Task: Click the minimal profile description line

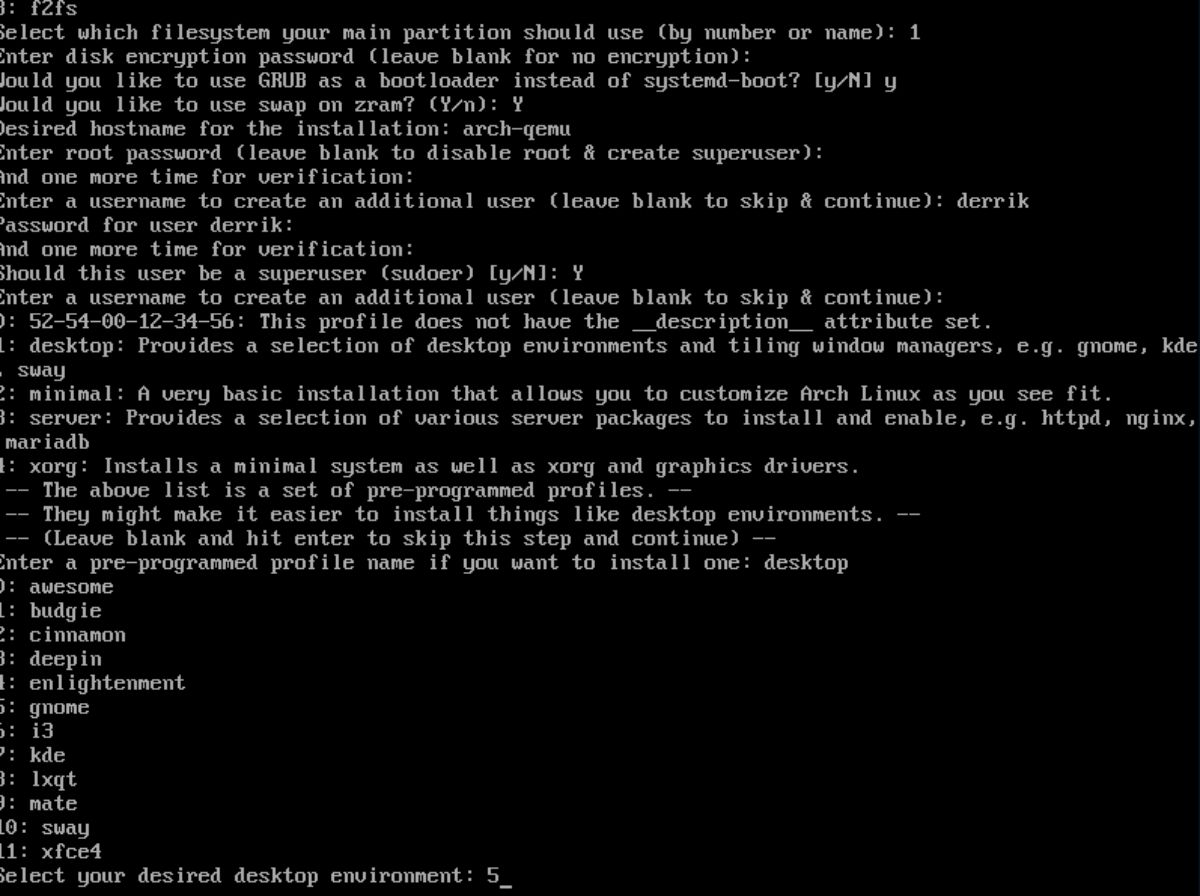Action: click(556, 394)
